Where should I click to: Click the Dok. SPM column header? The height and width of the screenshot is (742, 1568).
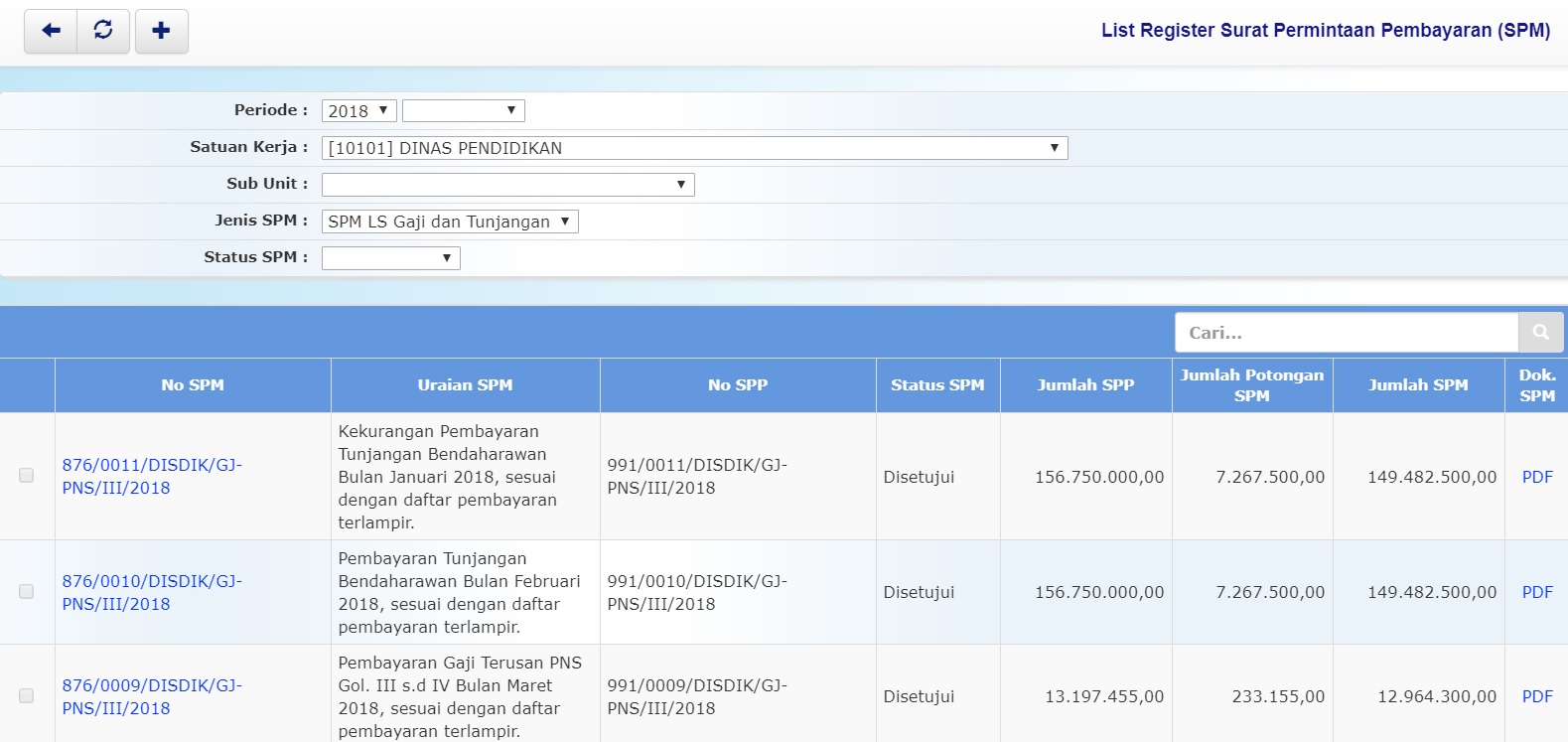tap(1537, 385)
